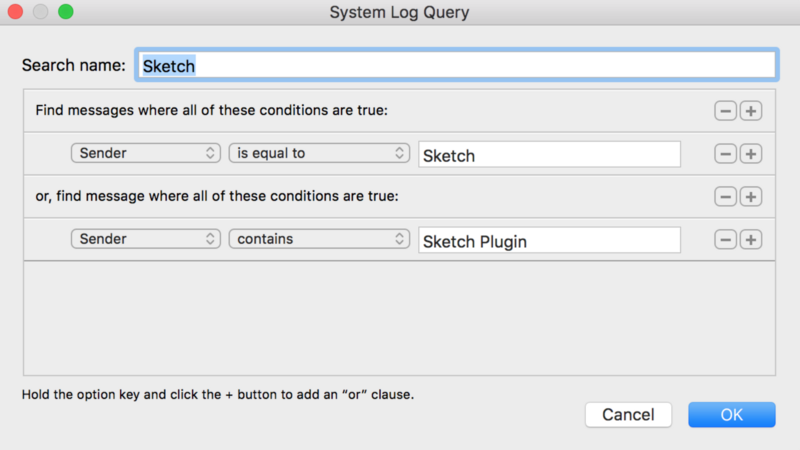This screenshot has width=800, height=450.
Task: Click minus button beside the 'or, find message' header
Action: [x=725, y=197]
